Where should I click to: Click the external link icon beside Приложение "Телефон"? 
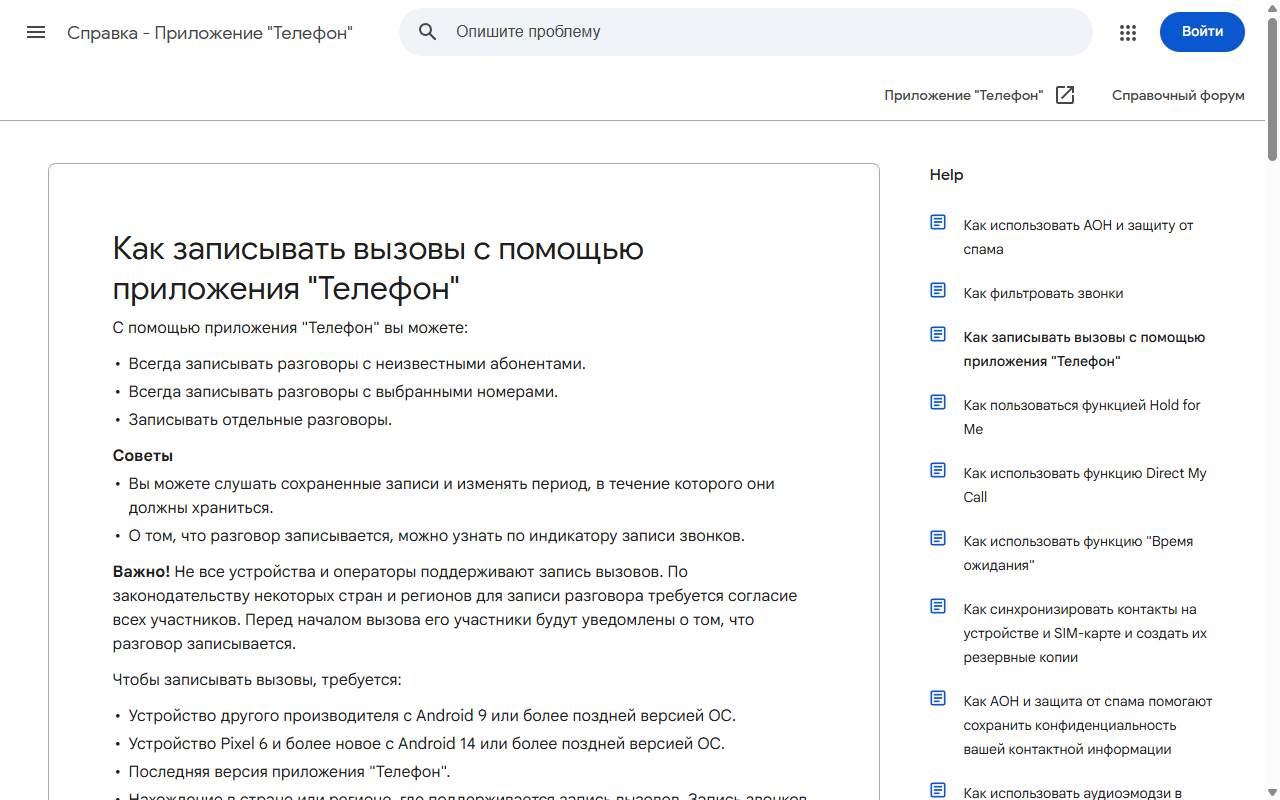point(1066,95)
